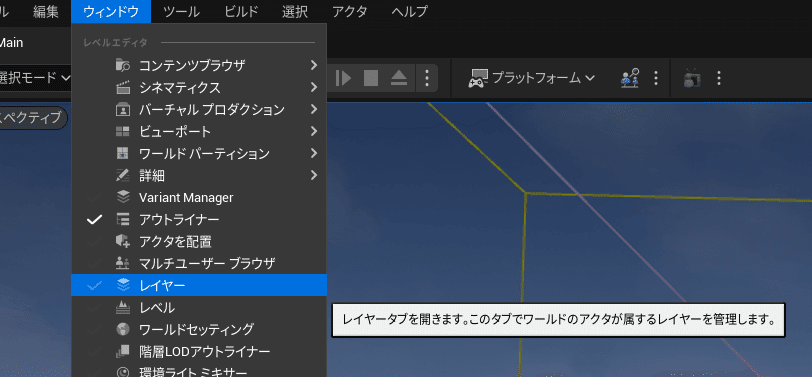Open the アクタ menu
The image size is (812, 377).
[x=350, y=11]
